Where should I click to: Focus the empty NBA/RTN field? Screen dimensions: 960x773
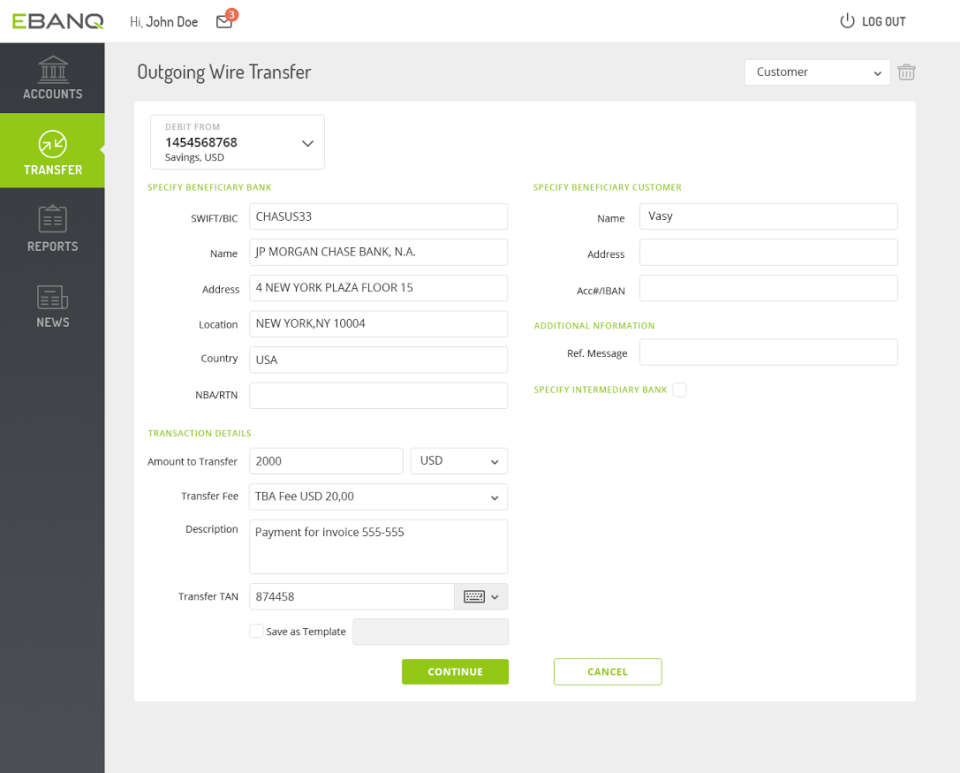click(x=378, y=395)
